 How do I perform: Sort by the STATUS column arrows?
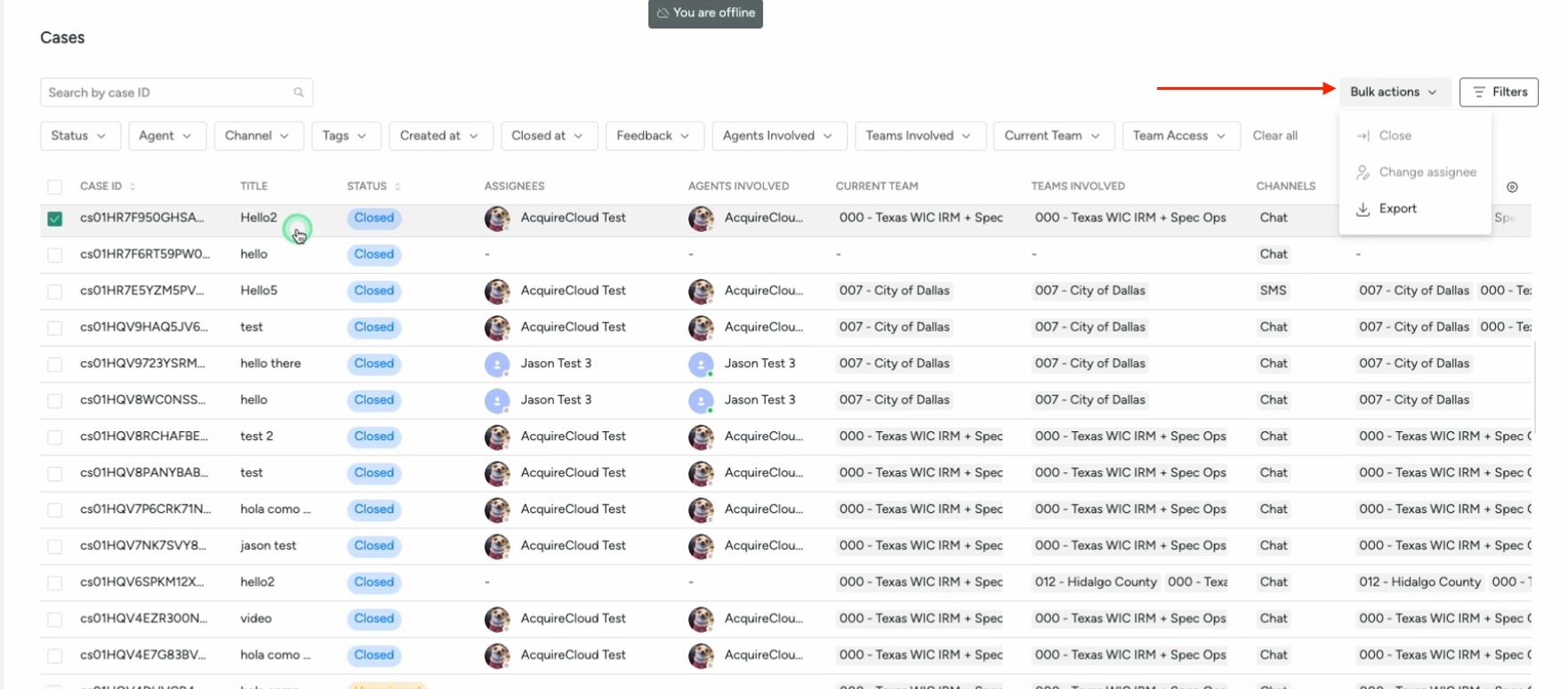(x=398, y=187)
